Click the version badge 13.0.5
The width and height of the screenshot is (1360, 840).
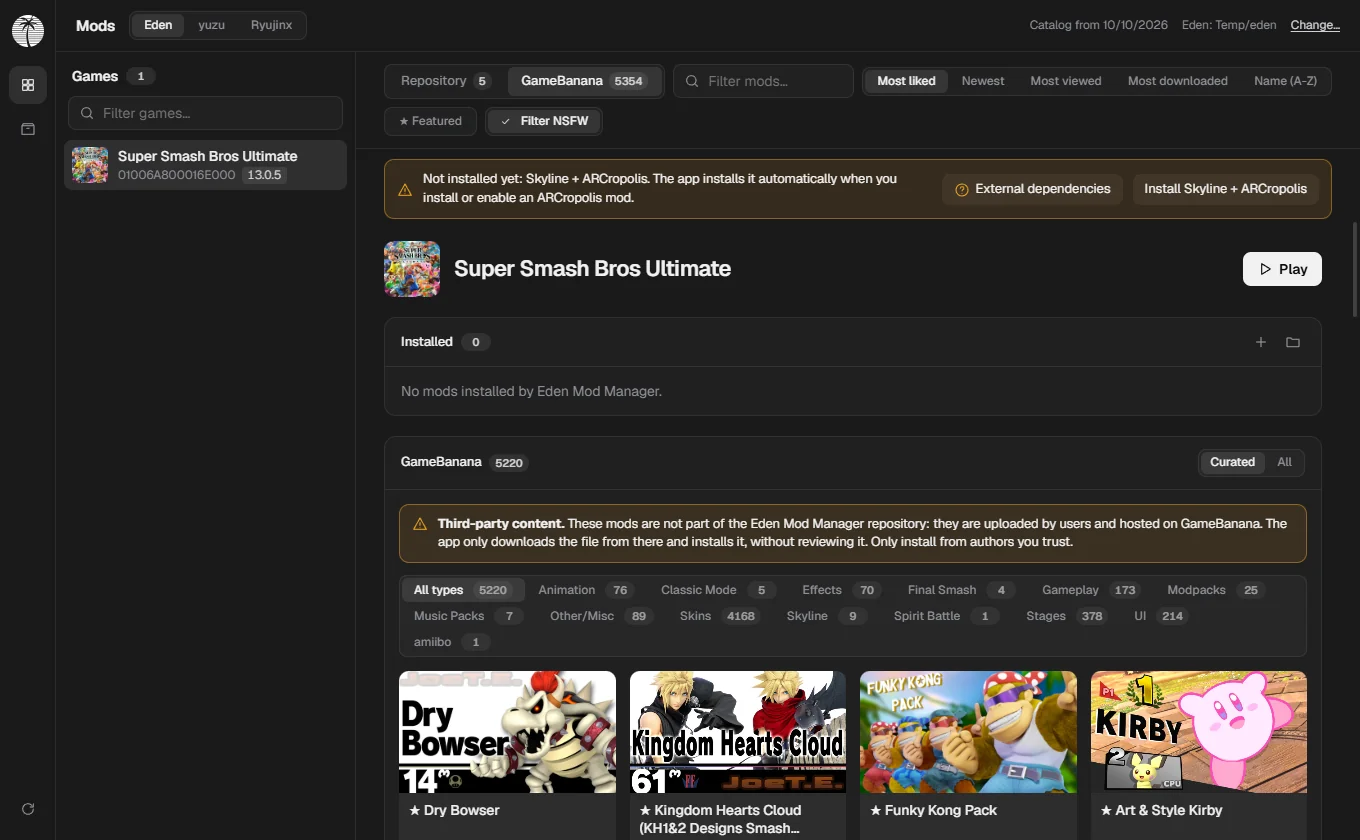265,175
